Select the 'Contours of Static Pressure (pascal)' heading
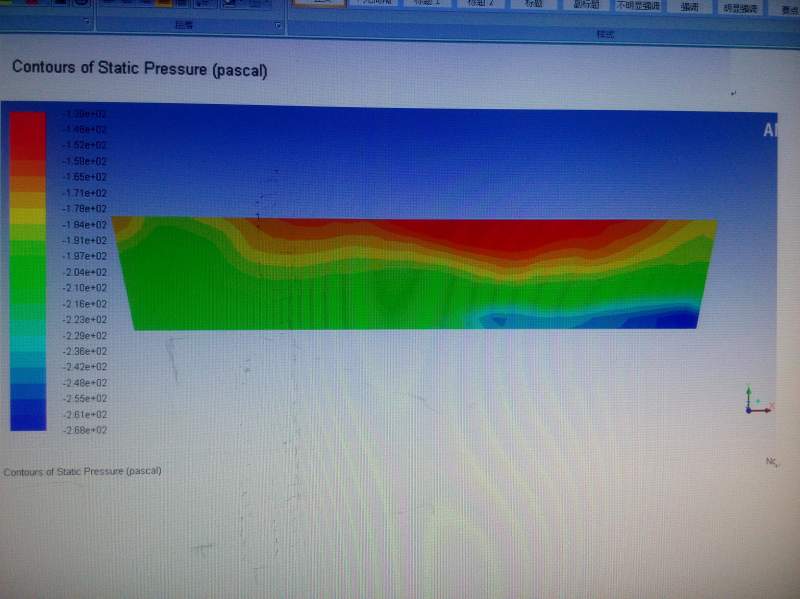Screen dimensions: 800x599 140,68
